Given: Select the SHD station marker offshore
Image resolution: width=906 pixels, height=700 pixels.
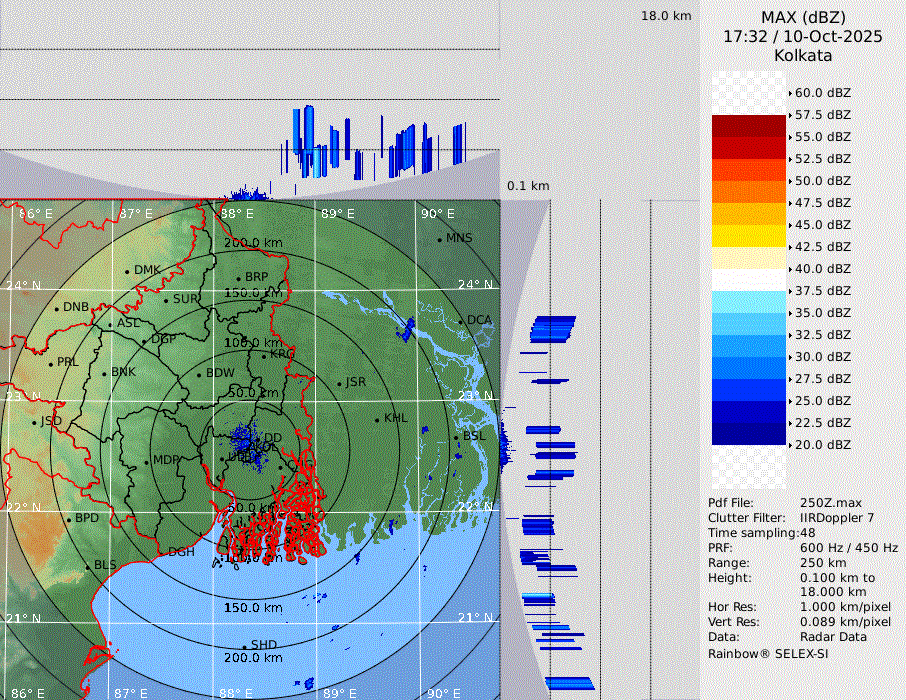Looking at the screenshot, I should click(244, 646).
